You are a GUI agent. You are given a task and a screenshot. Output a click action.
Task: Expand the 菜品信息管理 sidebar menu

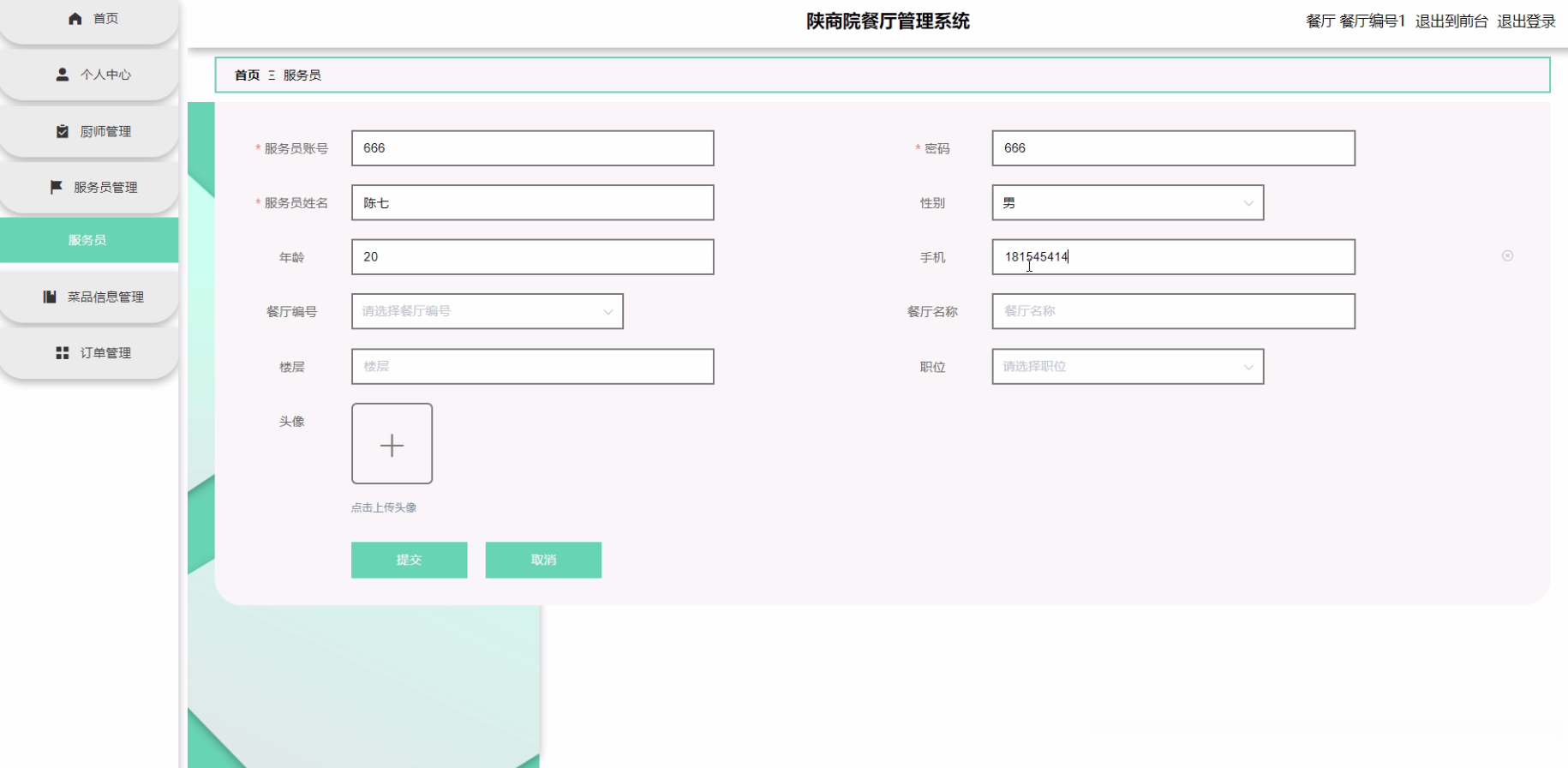pyautogui.click(x=89, y=297)
